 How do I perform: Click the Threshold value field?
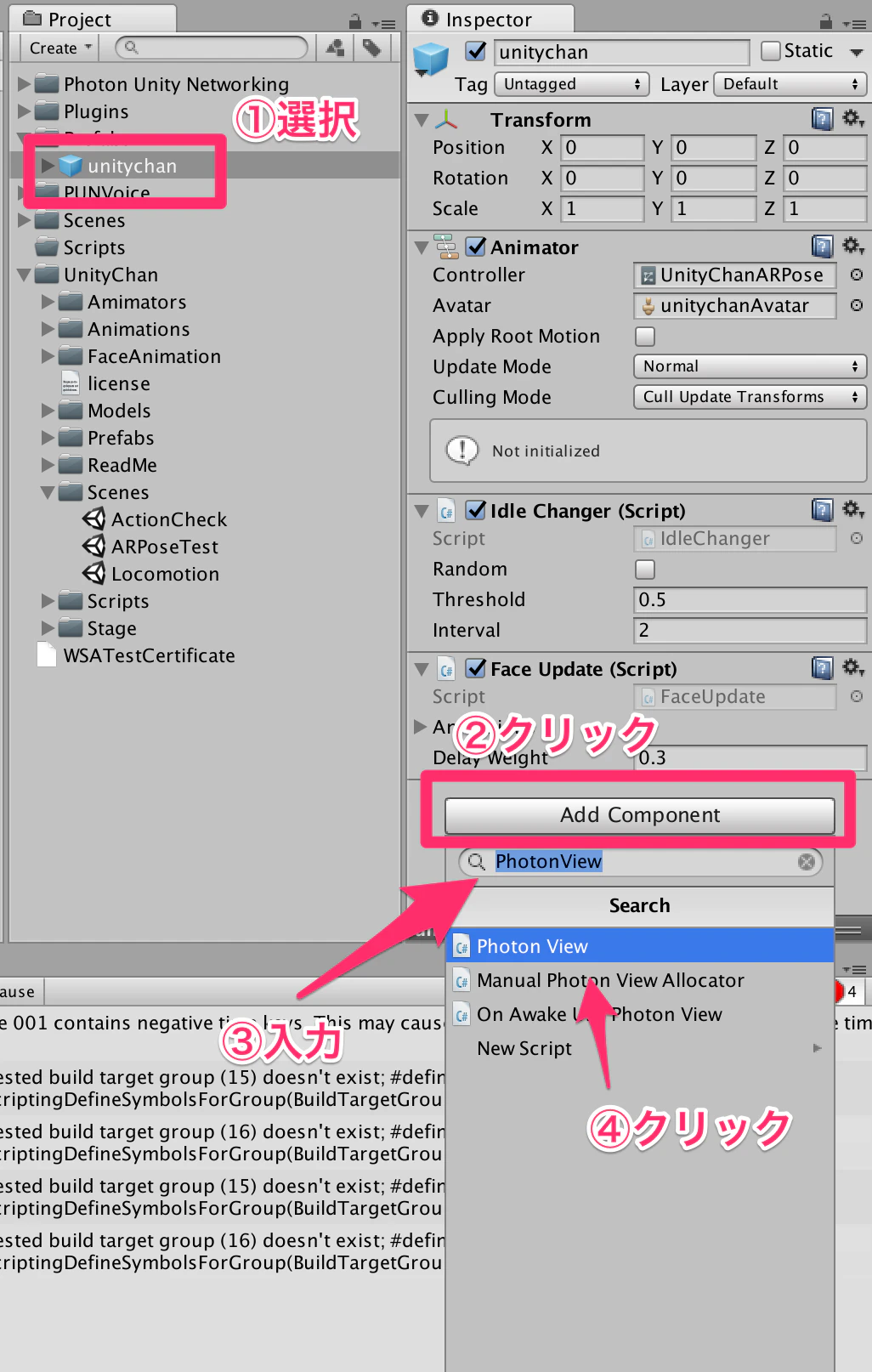pyautogui.click(x=750, y=600)
